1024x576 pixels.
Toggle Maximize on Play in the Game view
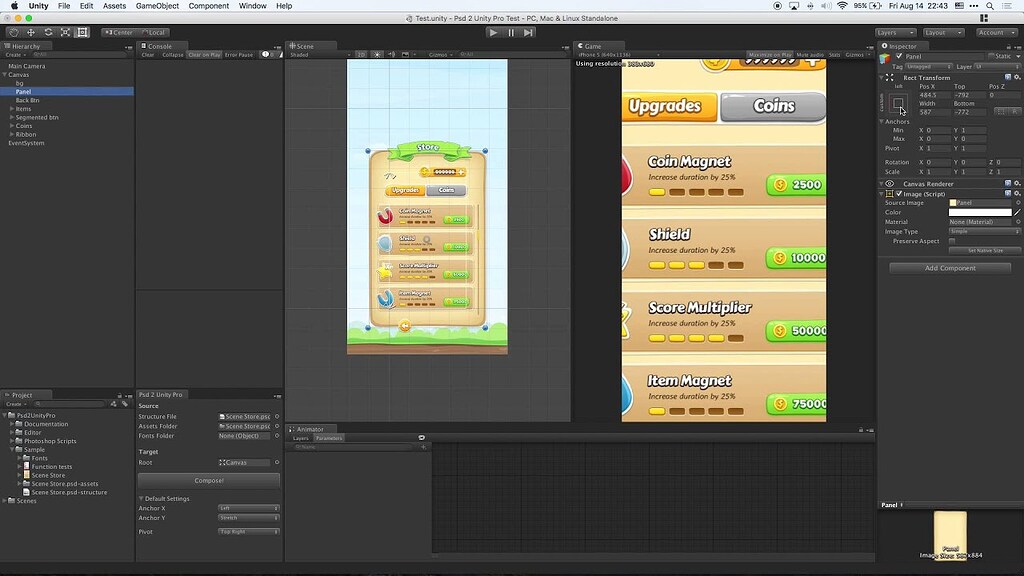tap(771, 54)
